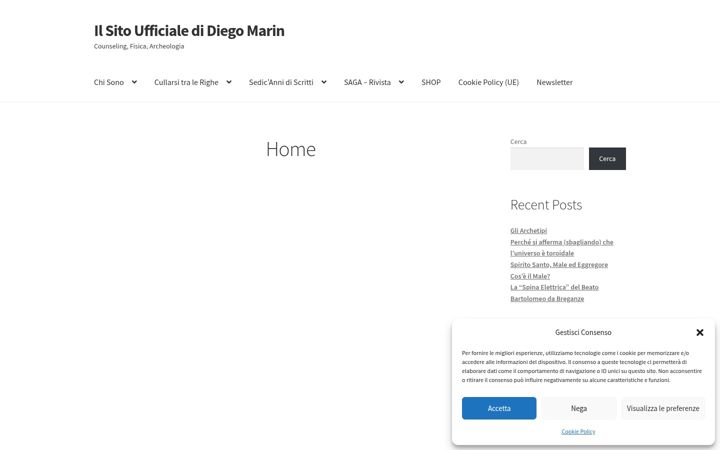The height and width of the screenshot is (450, 720).
Task: Open Spirito Santo, Male ed Eggregore post
Action: [x=559, y=264]
